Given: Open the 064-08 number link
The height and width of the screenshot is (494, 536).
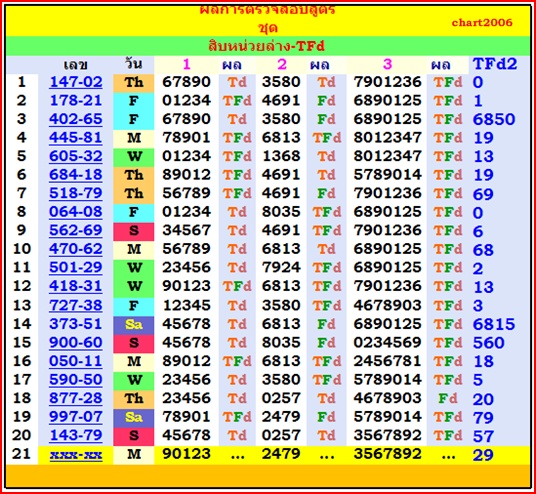Looking at the screenshot, I should (76, 212).
